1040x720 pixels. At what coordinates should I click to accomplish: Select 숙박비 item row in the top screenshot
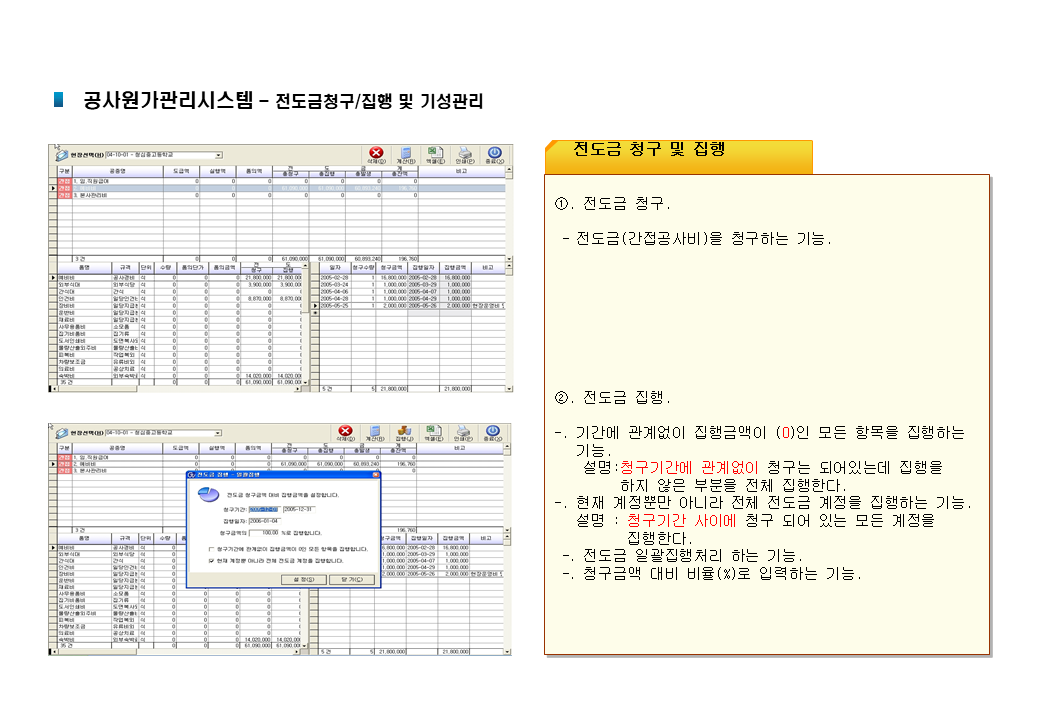(x=179, y=376)
